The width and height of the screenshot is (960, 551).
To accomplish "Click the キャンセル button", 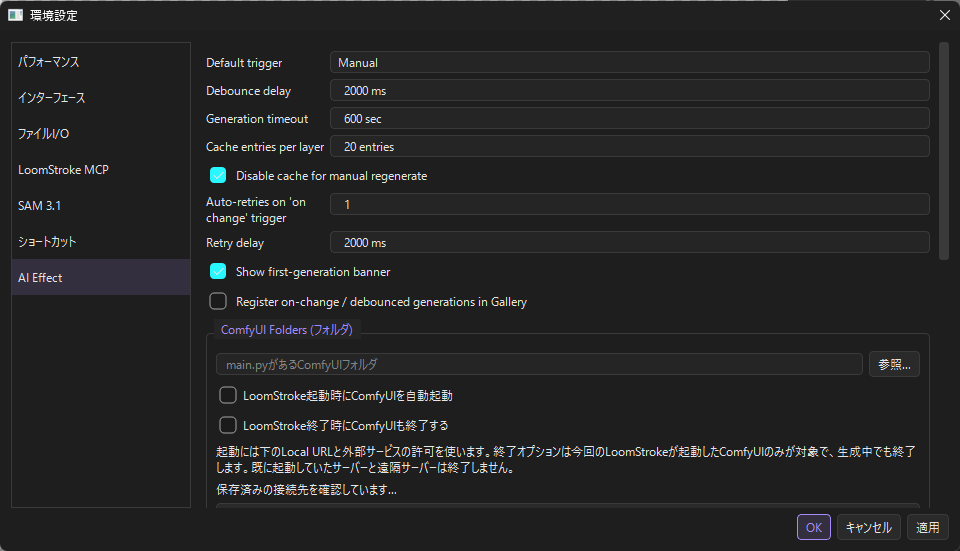I will [x=868, y=527].
